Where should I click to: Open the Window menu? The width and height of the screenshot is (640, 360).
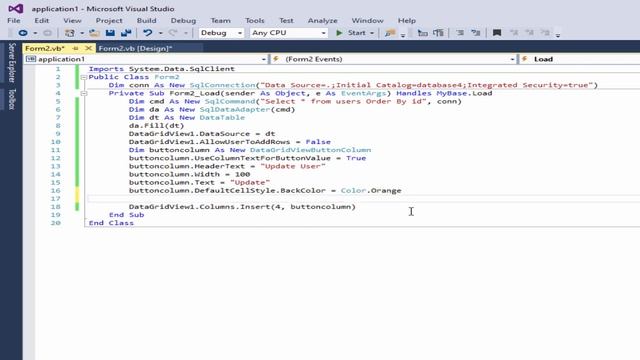pos(367,20)
